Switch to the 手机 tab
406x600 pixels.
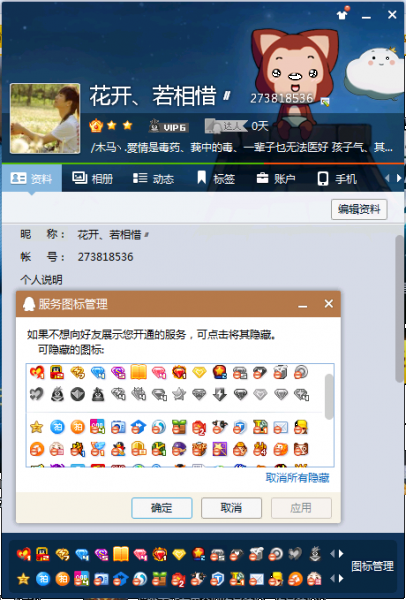pyautogui.click(x=337, y=178)
